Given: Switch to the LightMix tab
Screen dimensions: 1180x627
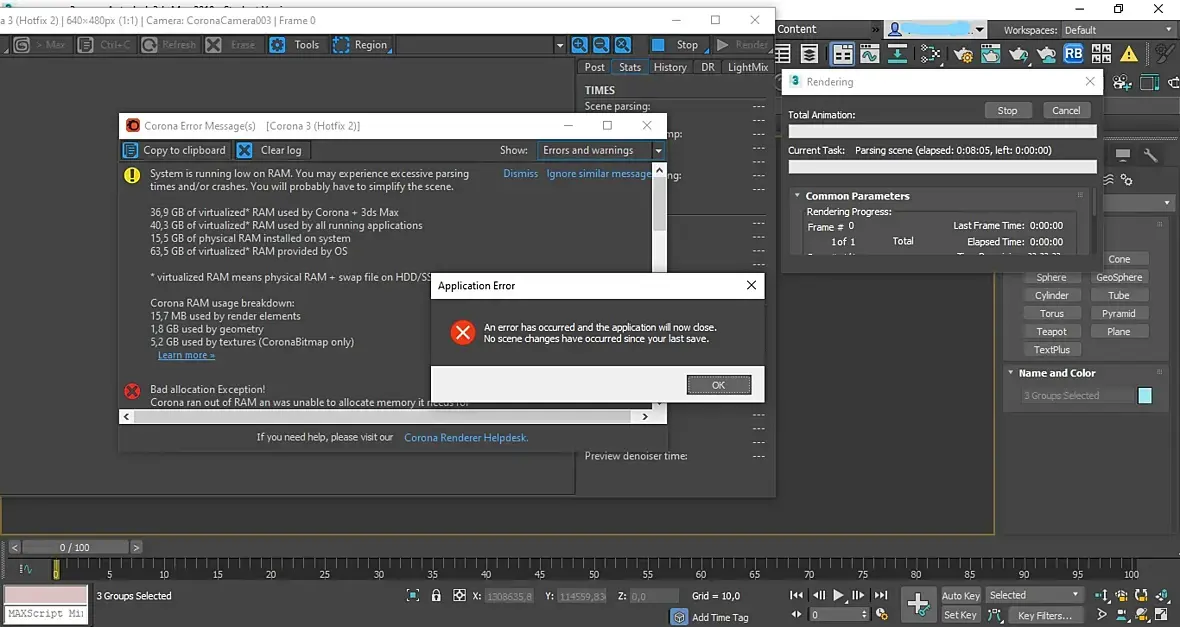Looking at the screenshot, I should tap(748, 67).
